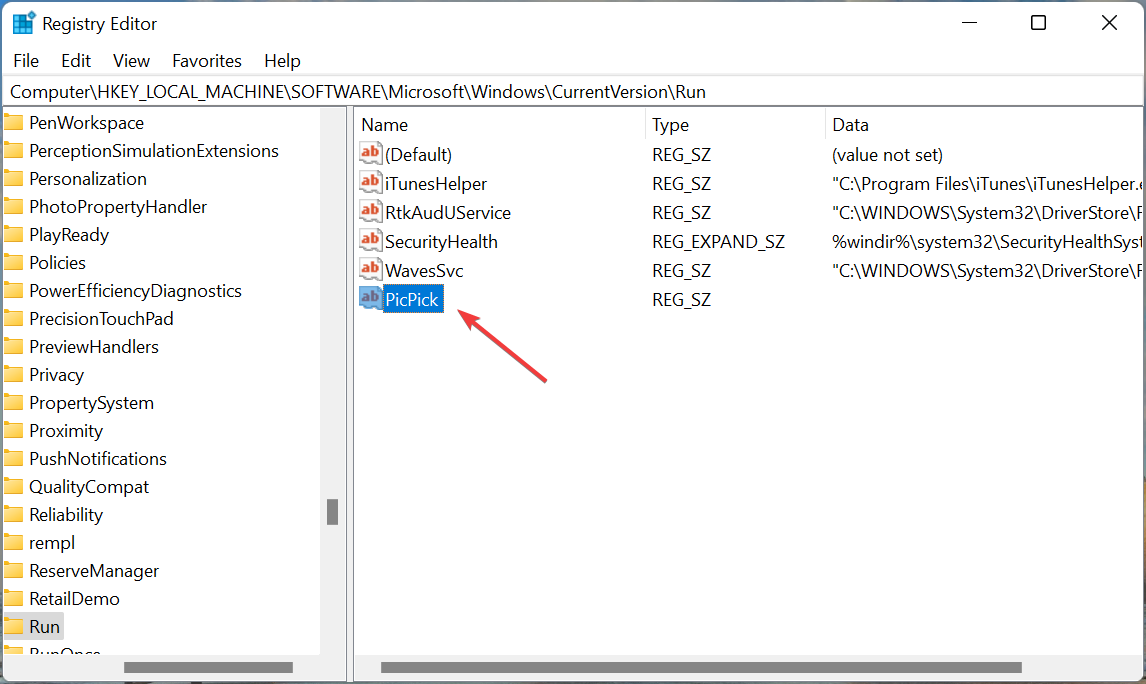
Task: Click the PenWorkspace folder icon
Action: pos(13,123)
